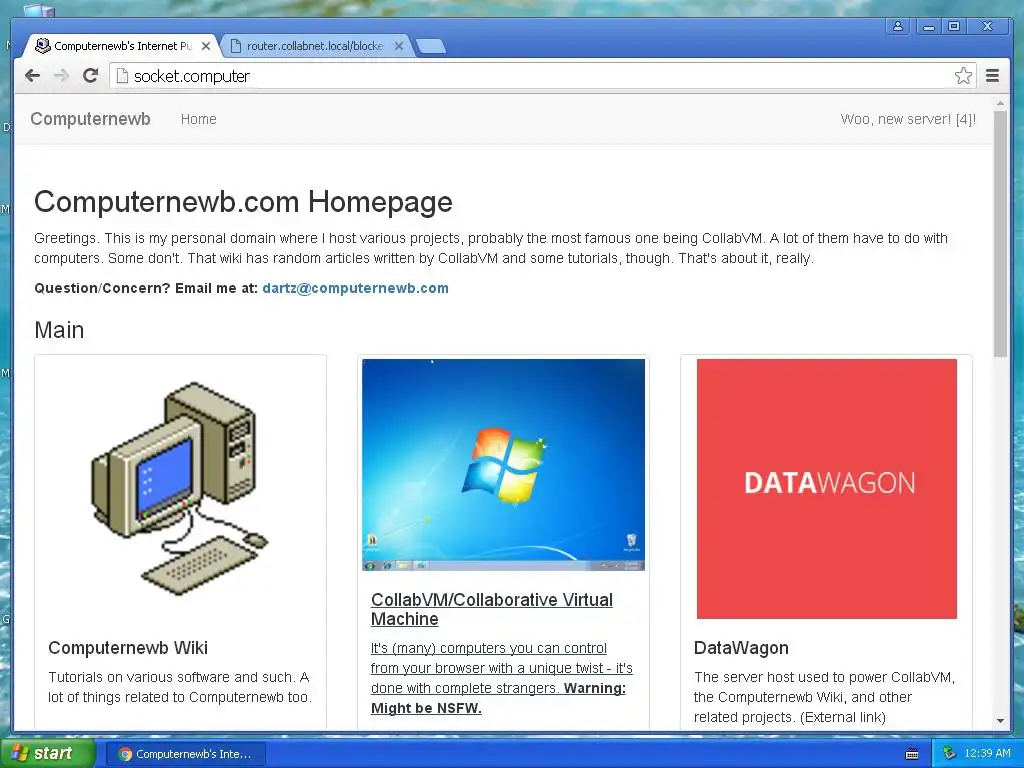Image resolution: width=1024 pixels, height=768 pixels.
Task: Click the Computernewb Wiki heading
Action: [128, 648]
